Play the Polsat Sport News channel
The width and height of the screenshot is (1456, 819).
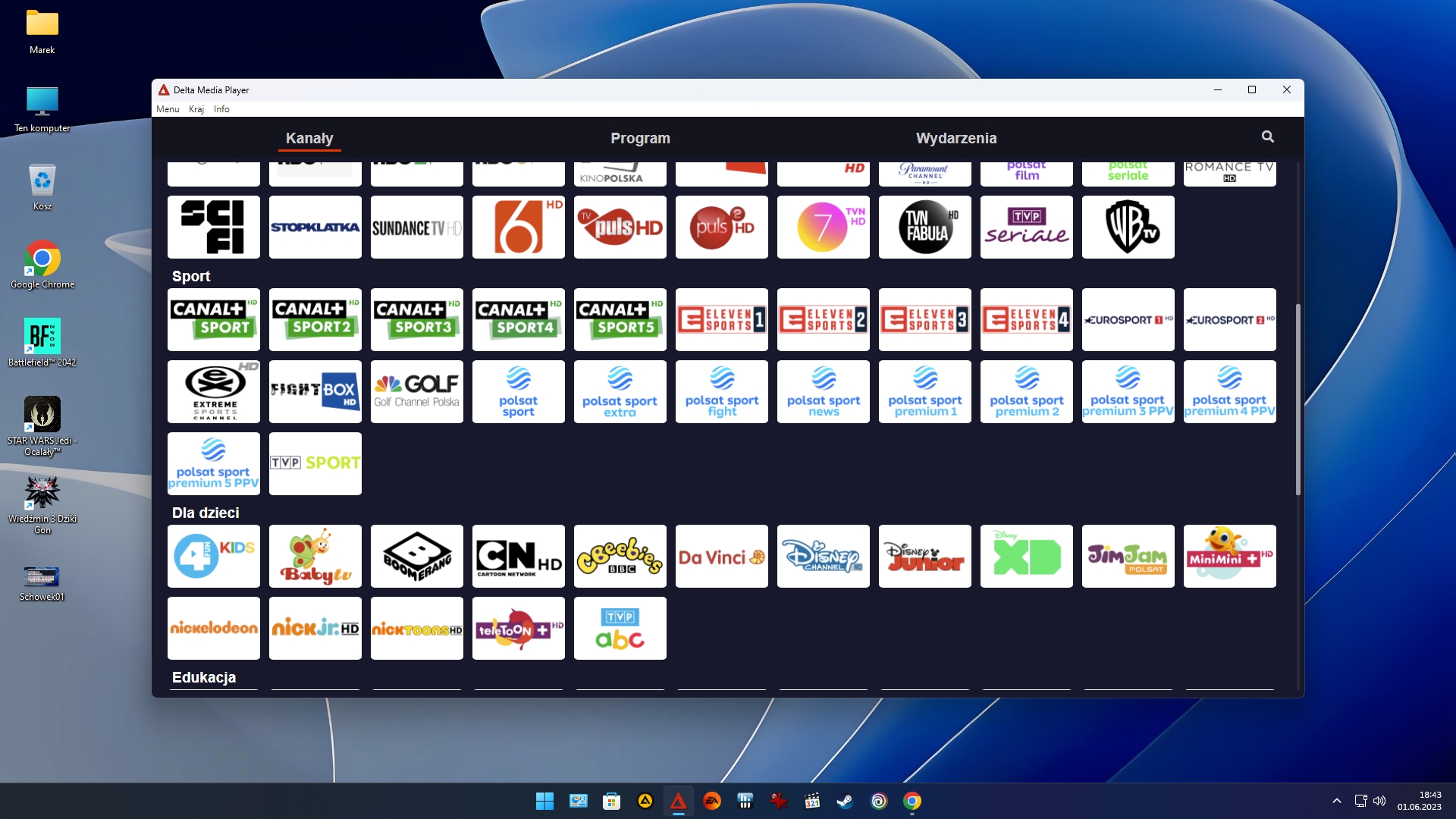[x=824, y=392]
